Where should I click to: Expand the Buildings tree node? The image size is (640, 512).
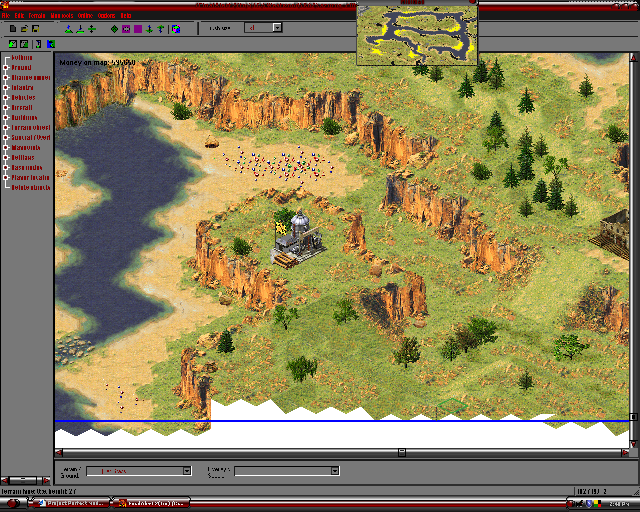pyautogui.click(x=6, y=118)
